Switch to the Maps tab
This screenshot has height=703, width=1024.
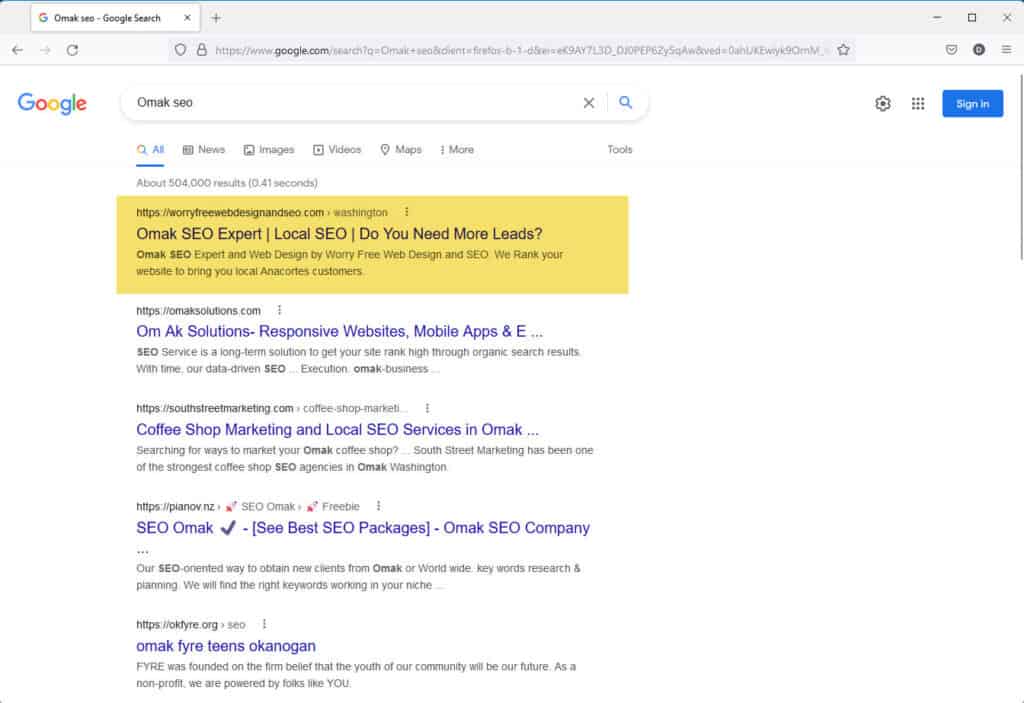401,150
